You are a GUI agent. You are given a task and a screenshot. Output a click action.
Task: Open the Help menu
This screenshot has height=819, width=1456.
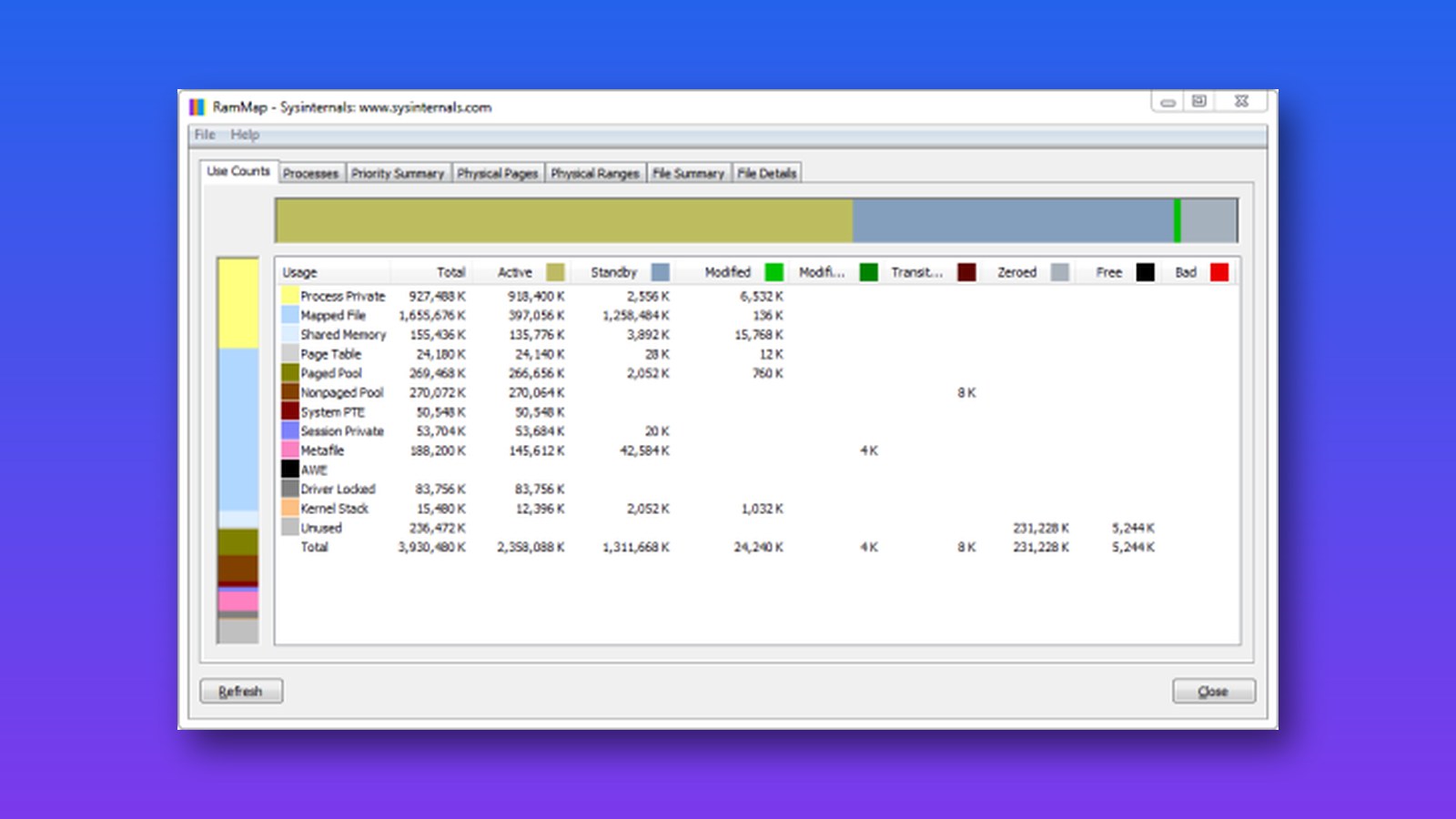(245, 135)
